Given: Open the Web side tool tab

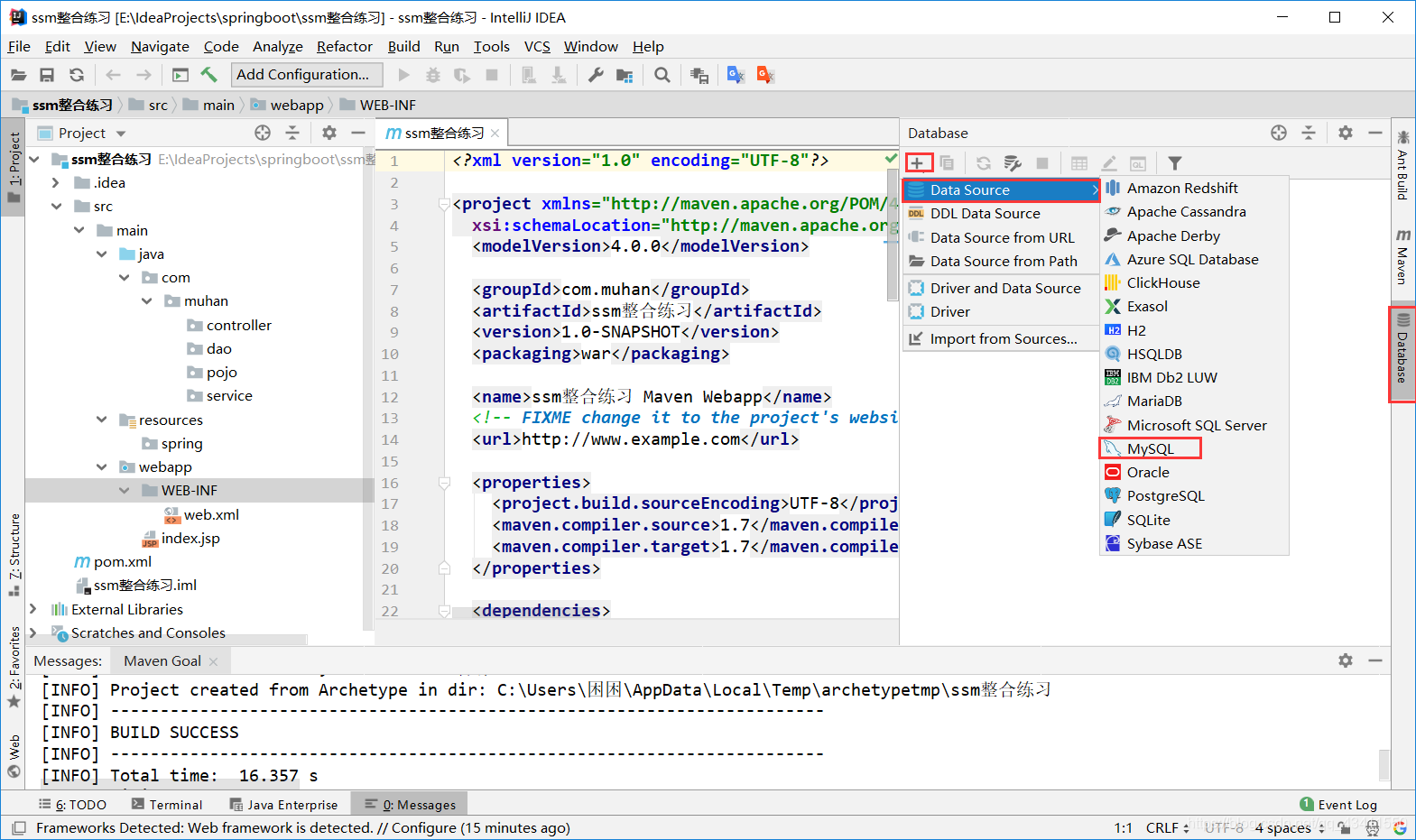Looking at the screenshot, I should [14, 756].
